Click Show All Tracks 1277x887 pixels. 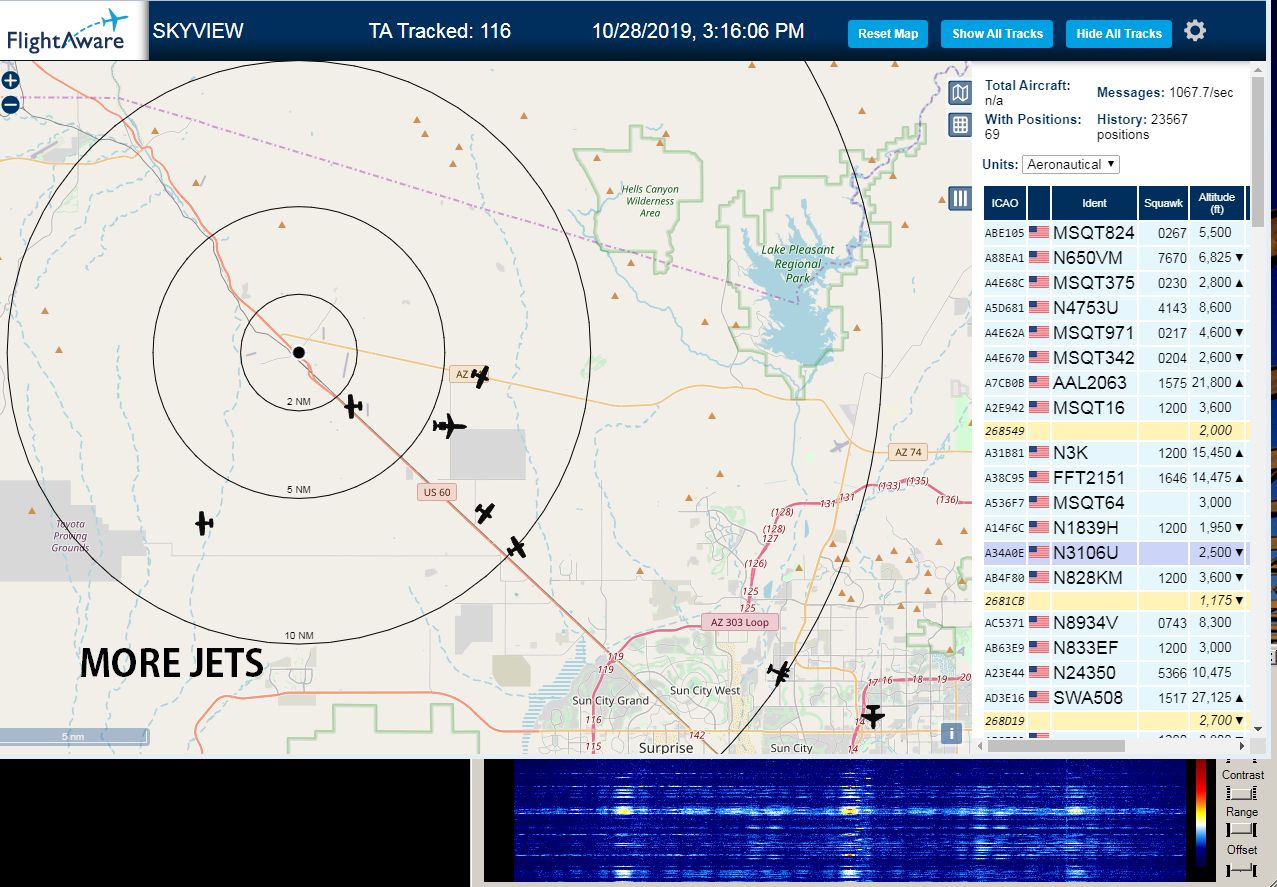tap(997, 34)
